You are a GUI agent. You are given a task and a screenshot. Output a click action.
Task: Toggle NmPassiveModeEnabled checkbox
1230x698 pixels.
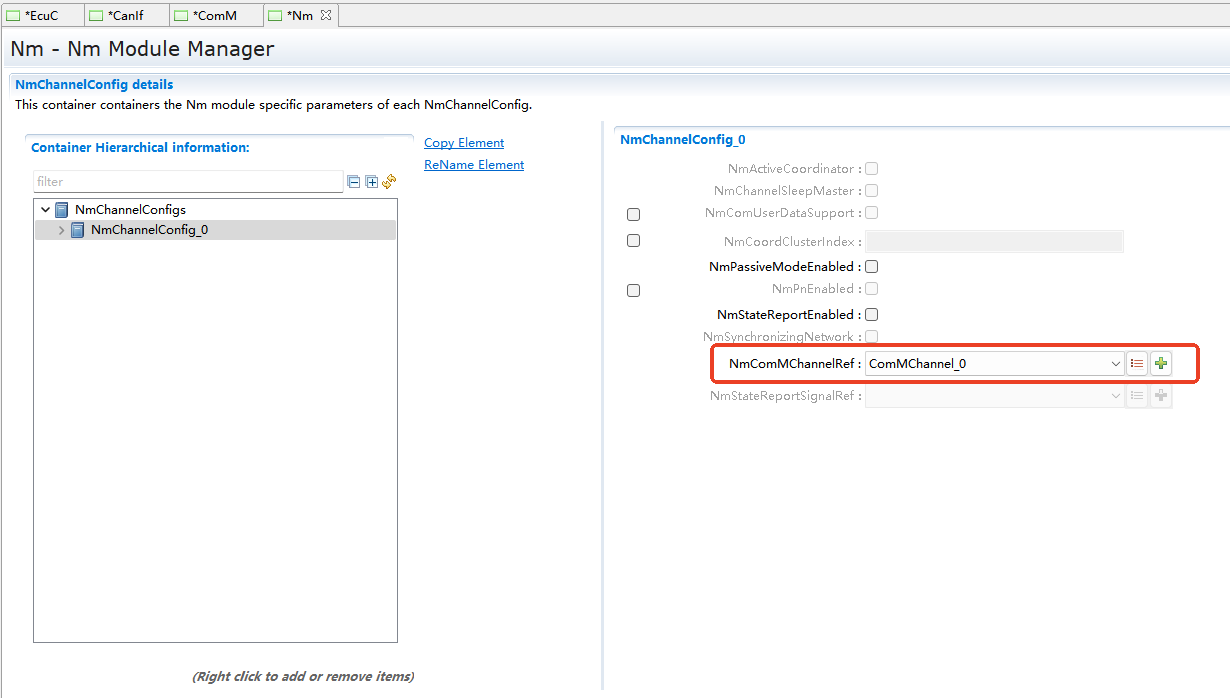tap(871, 267)
